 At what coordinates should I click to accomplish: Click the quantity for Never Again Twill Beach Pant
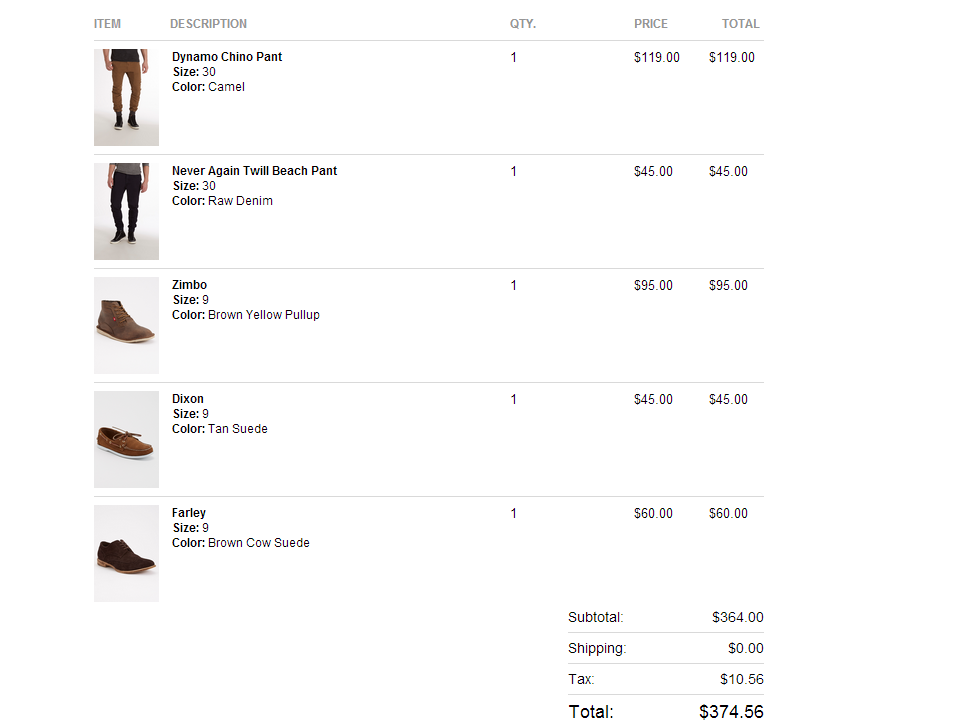[514, 171]
